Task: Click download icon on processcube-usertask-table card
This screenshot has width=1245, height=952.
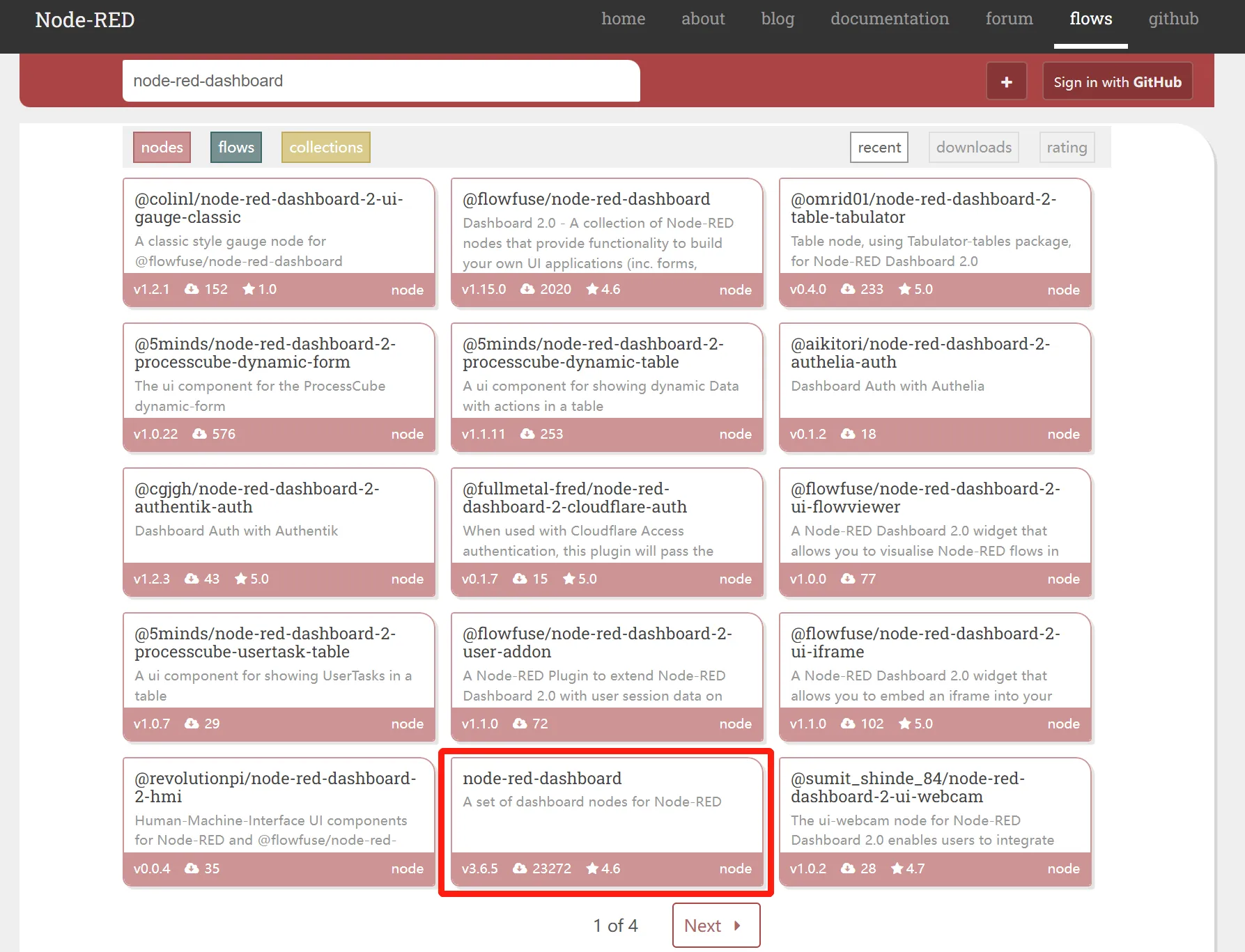Action: tap(192, 724)
